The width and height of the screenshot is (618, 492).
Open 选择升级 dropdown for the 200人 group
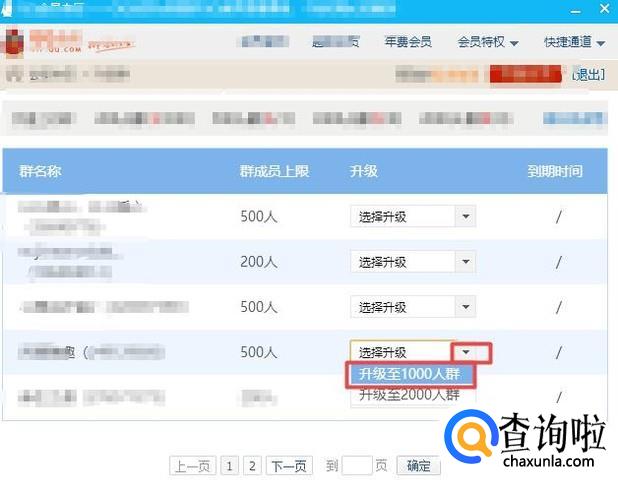coord(412,262)
